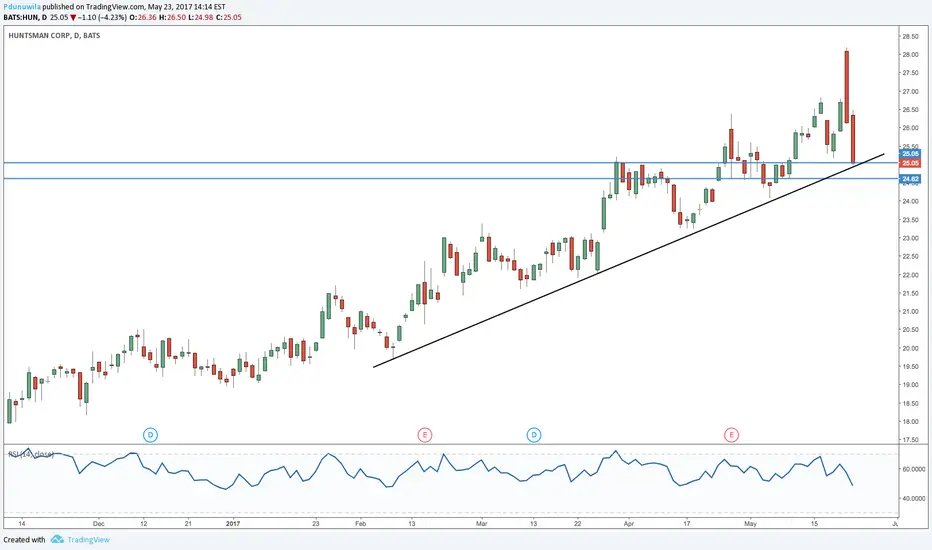Click the 21.00 price axis label

pos(910,312)
